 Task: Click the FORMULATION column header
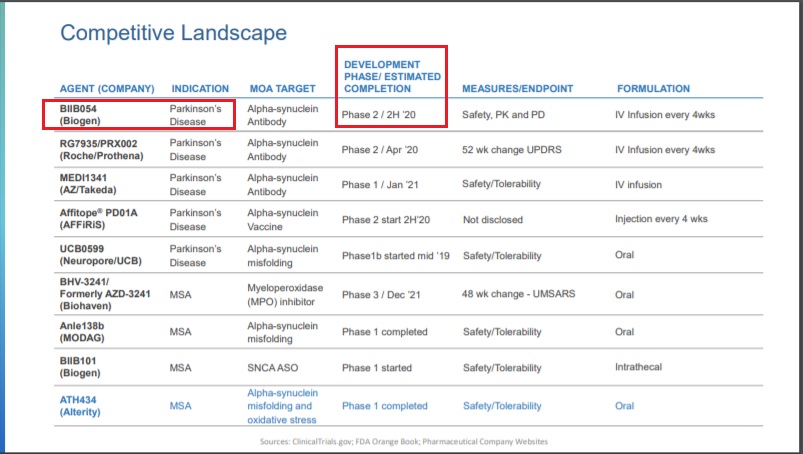click(653, 89)
